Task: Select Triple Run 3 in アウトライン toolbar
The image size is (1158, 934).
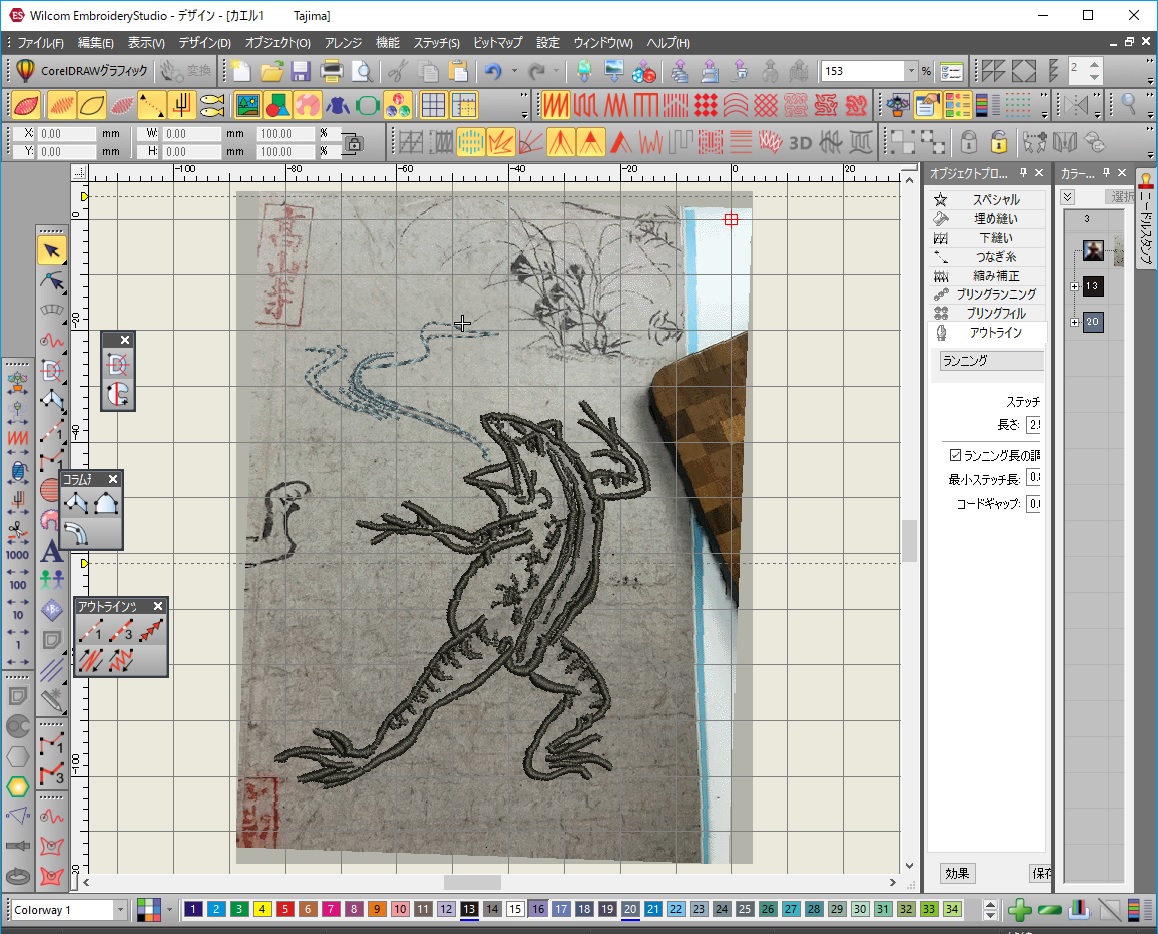Action: 120,631
